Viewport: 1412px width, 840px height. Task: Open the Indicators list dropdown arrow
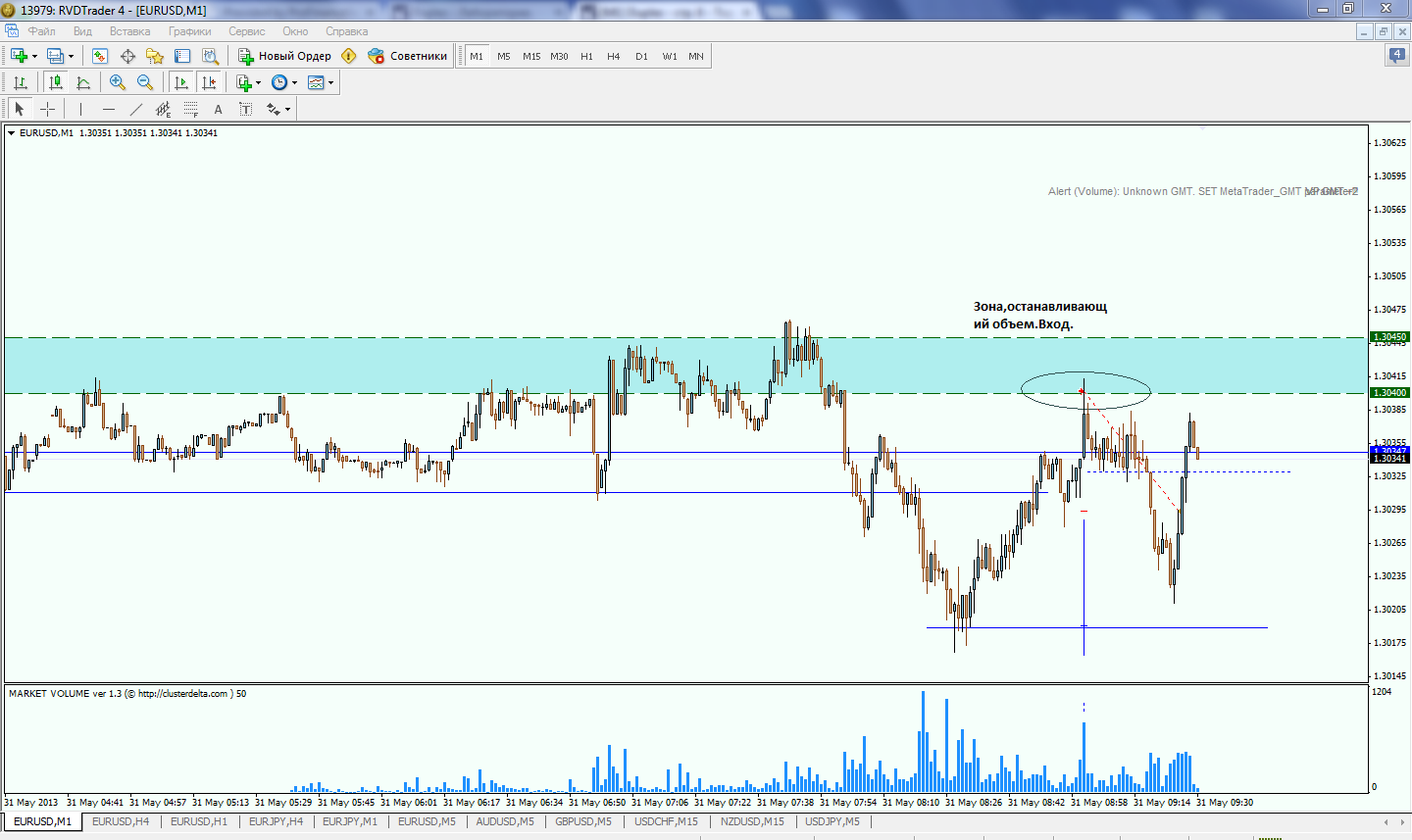click(258, 82)
